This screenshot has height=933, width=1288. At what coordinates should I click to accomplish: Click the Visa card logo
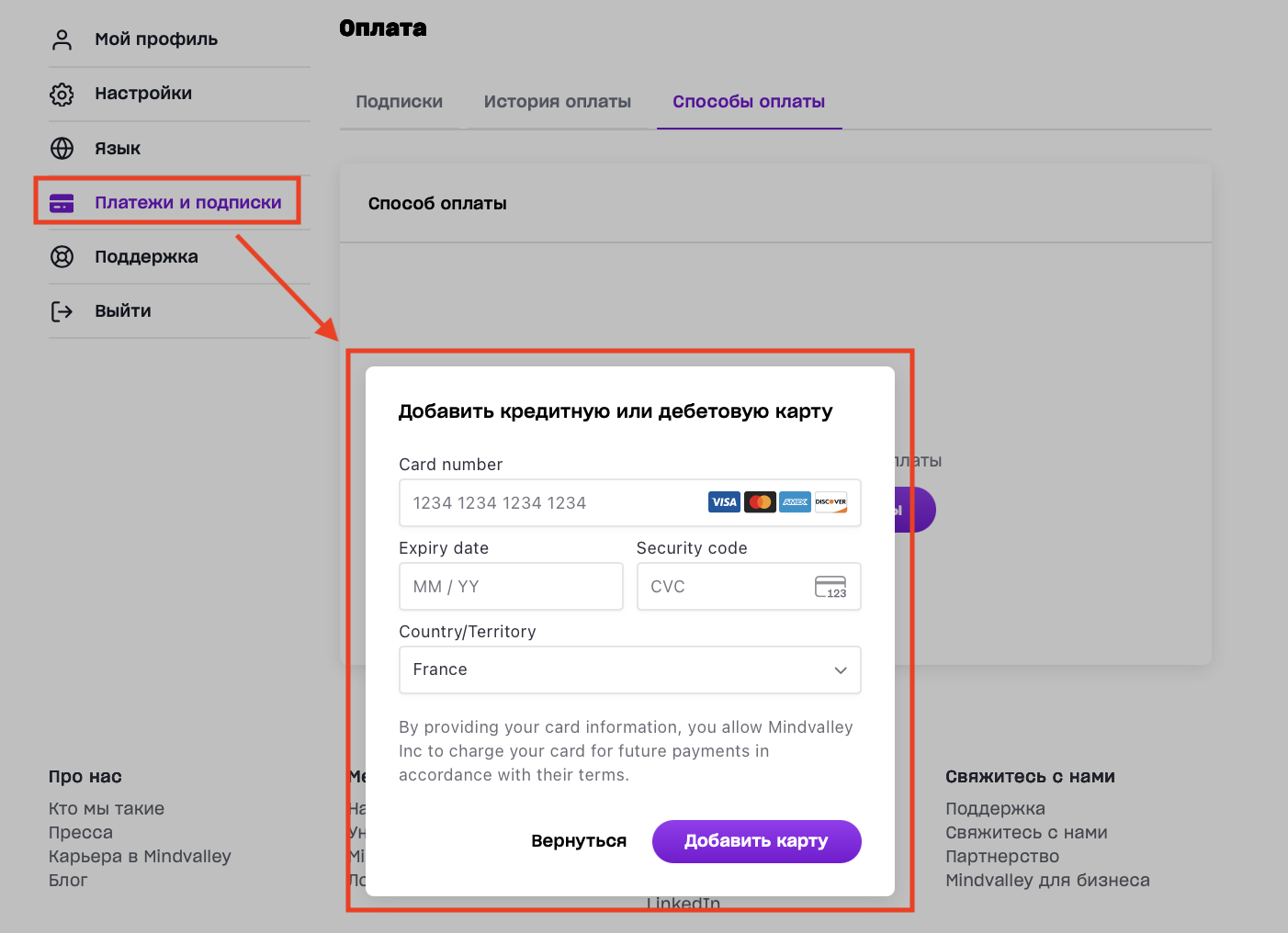[x=724, y=502]
